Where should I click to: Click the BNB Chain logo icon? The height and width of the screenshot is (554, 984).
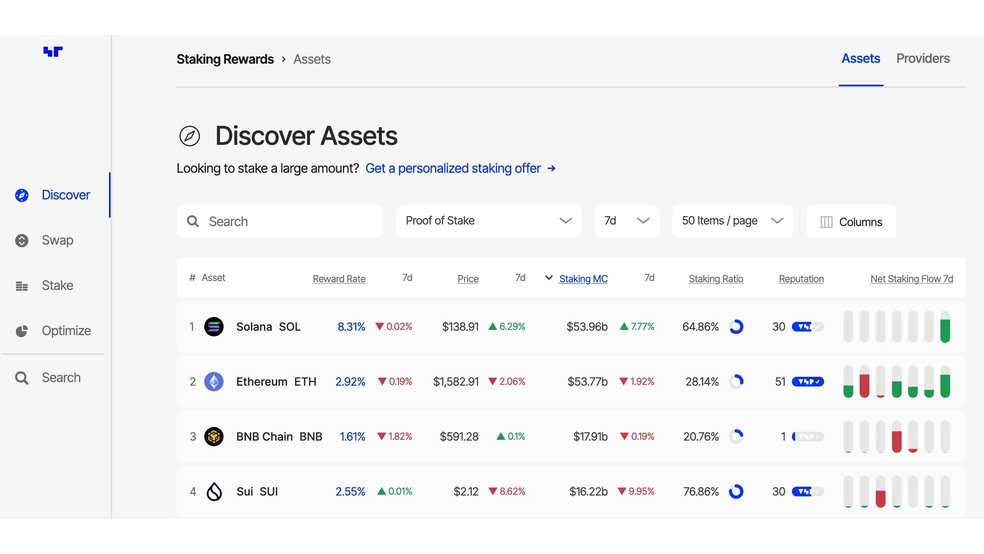214,437
